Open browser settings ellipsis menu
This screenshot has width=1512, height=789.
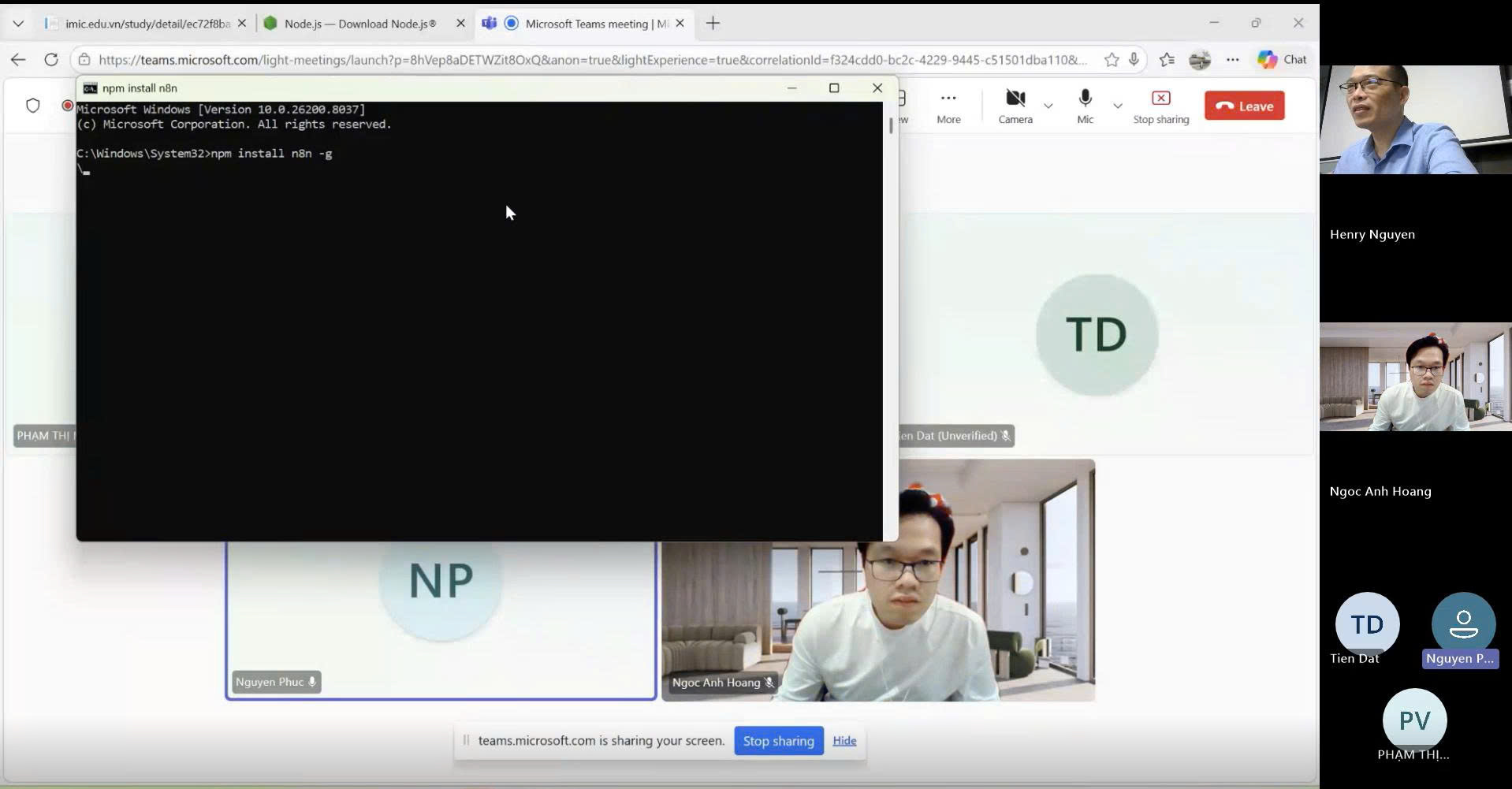click(1232, 60)
